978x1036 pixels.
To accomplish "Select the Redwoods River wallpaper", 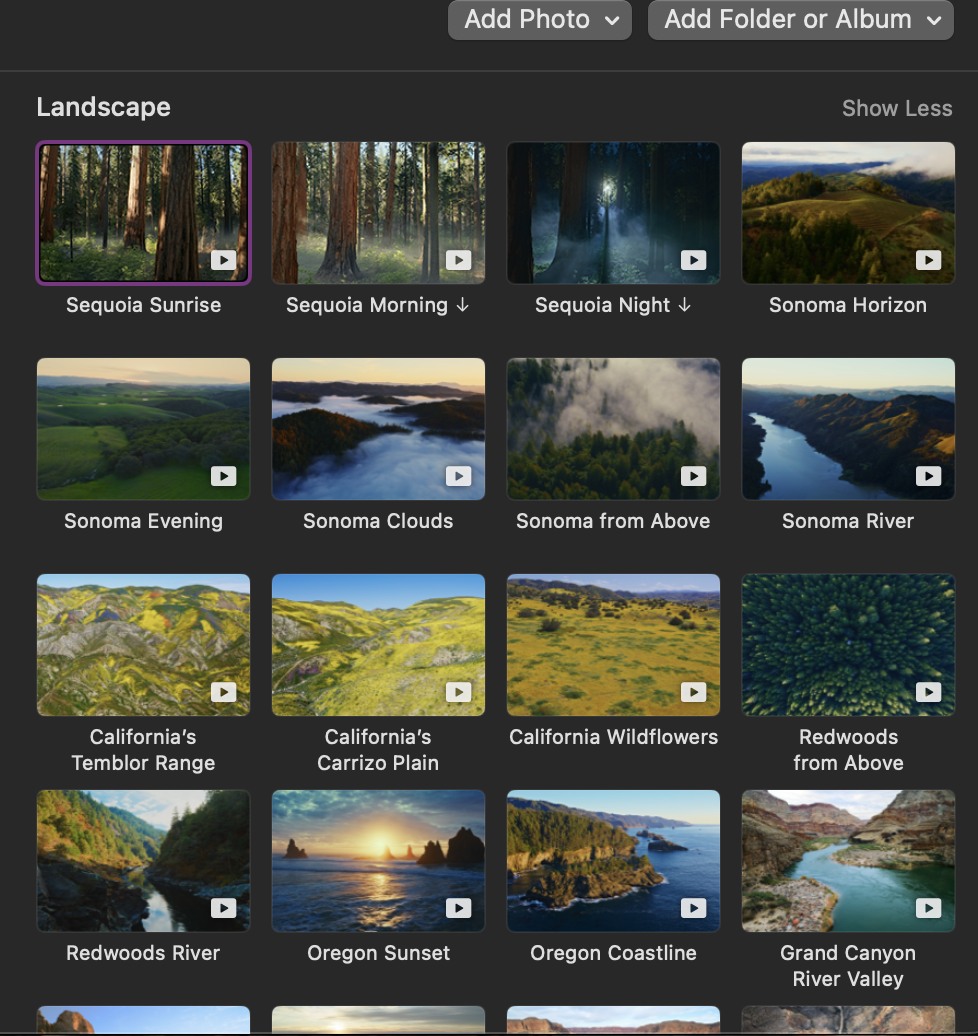I will (x=143, y=860).
